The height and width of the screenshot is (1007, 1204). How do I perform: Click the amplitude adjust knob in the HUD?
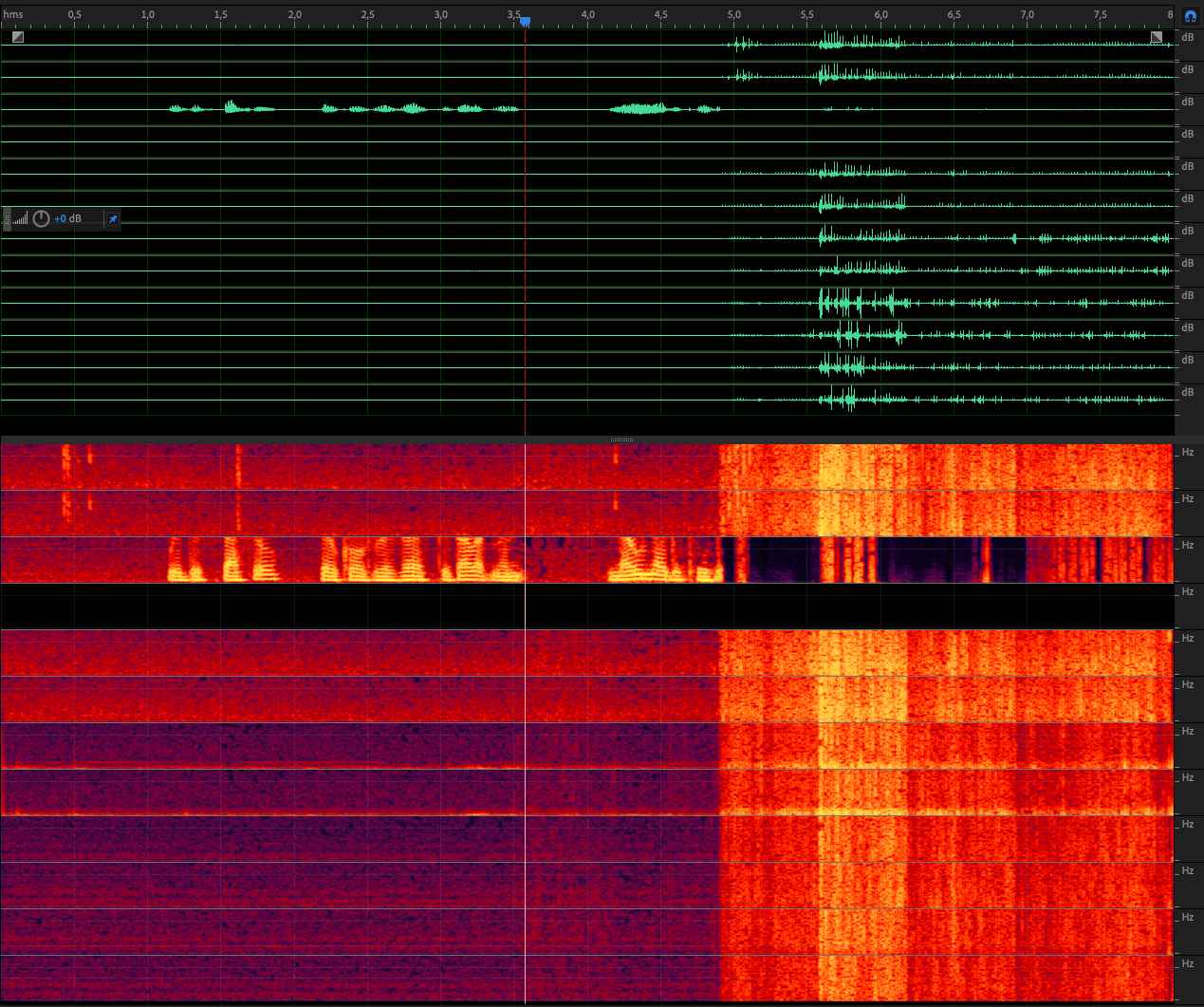tap(41, 219)
